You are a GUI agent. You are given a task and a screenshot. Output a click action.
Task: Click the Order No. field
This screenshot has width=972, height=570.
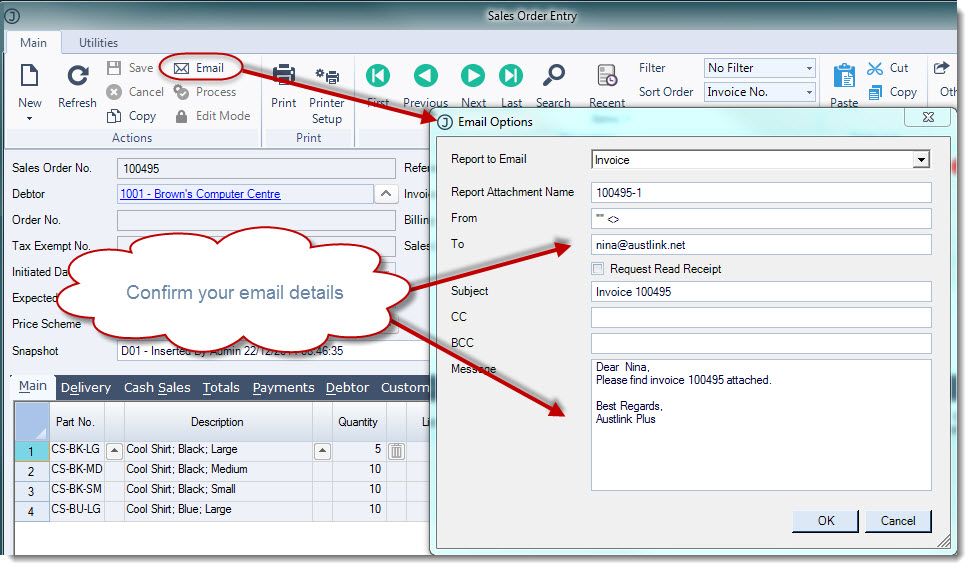256,221
